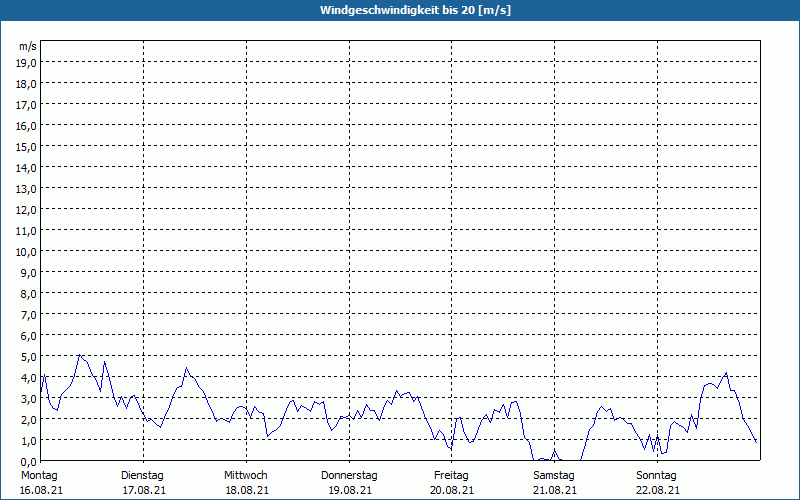Click the chart title Windgeschwindigkeit bis 20 [m/s]
The width and height of the screenshot is (800, 500).
(400, 10)
